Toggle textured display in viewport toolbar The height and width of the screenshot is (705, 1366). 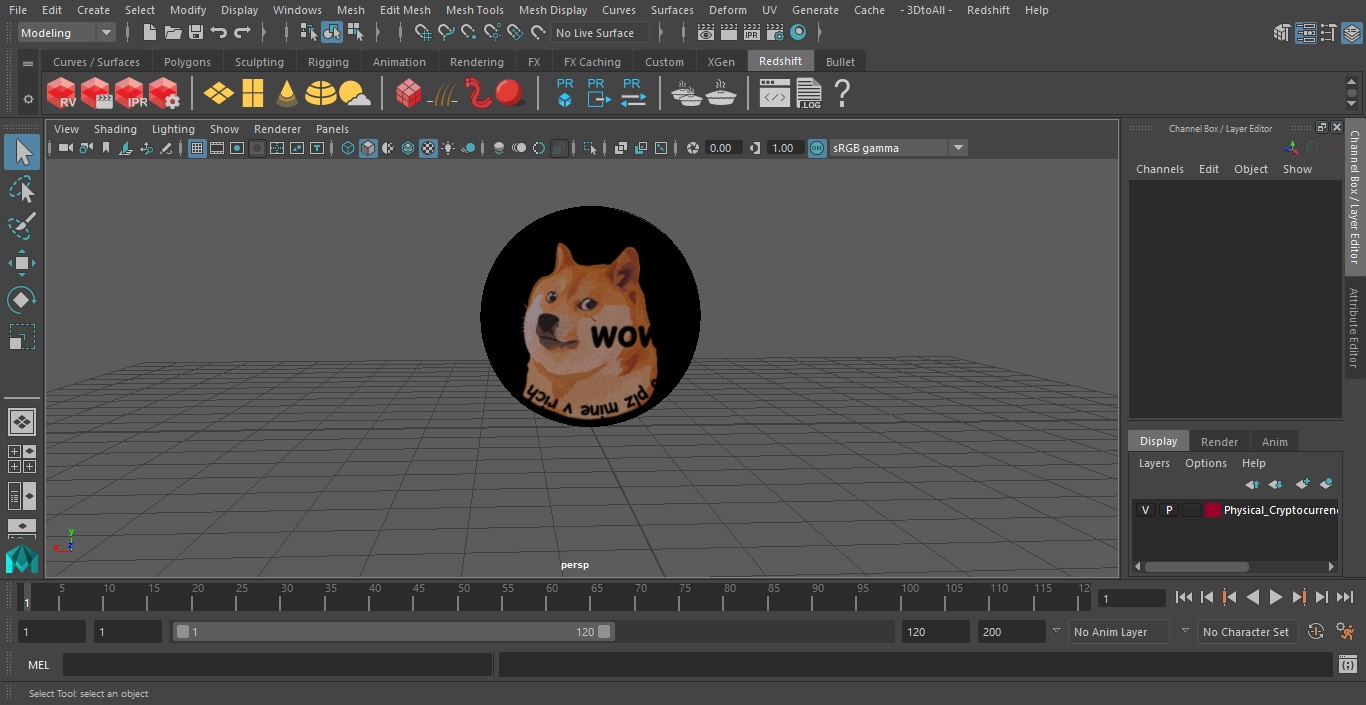click(428, 148)
